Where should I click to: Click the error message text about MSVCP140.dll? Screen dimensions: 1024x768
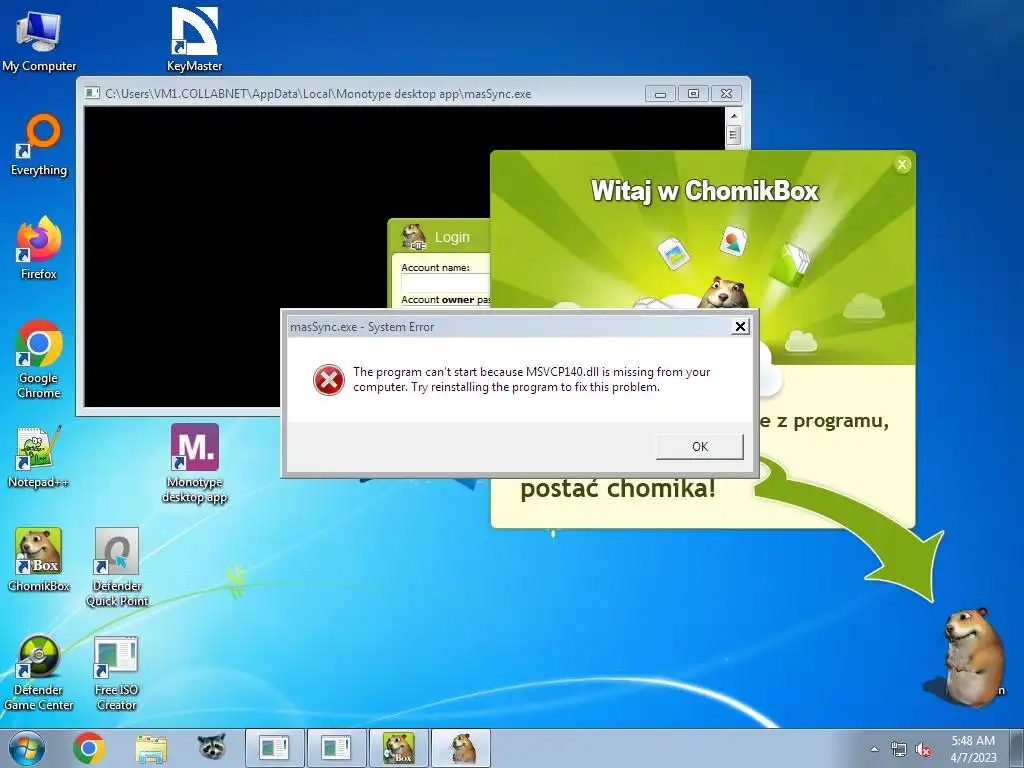click(x=532, y=379)
